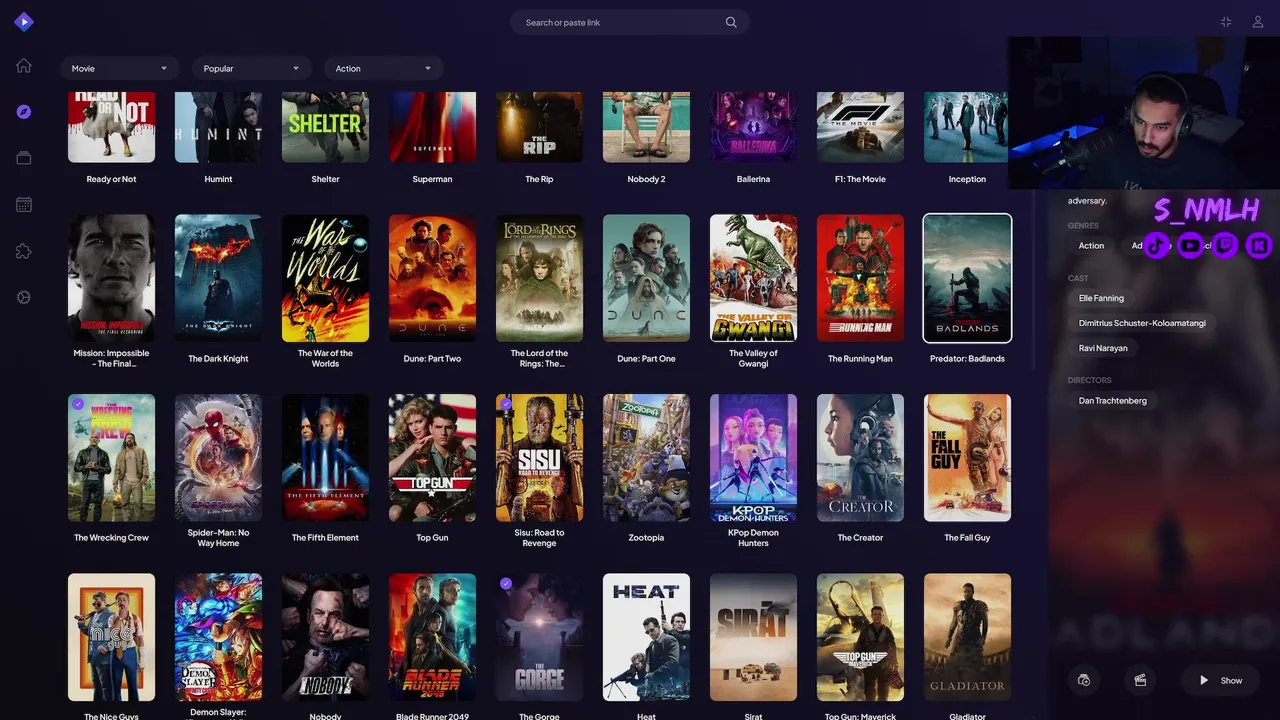Open the Demon Slayer poster
Image resolution: width=1280 pixels, height=720 pixels.
[x=218, y=637]
